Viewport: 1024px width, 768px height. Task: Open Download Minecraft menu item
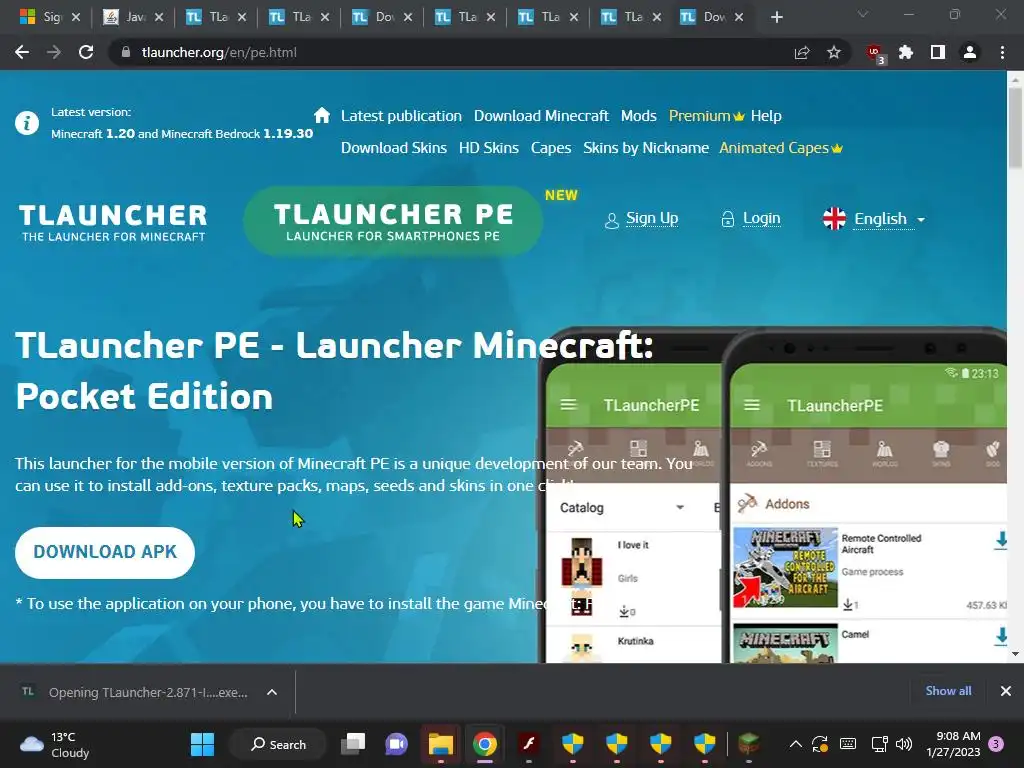coord(541,116)
